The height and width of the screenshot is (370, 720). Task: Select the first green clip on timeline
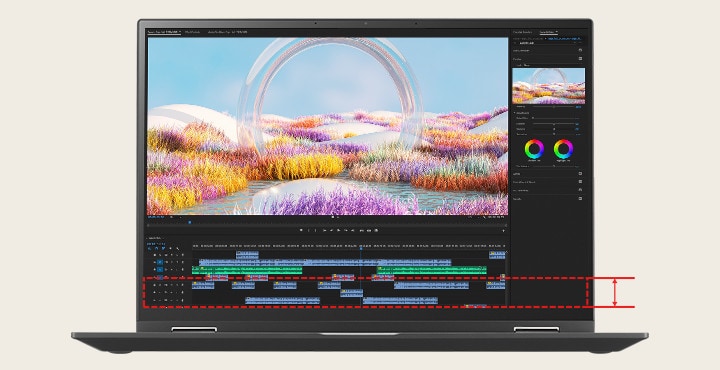pyautogui.click(x=247, y=270)
